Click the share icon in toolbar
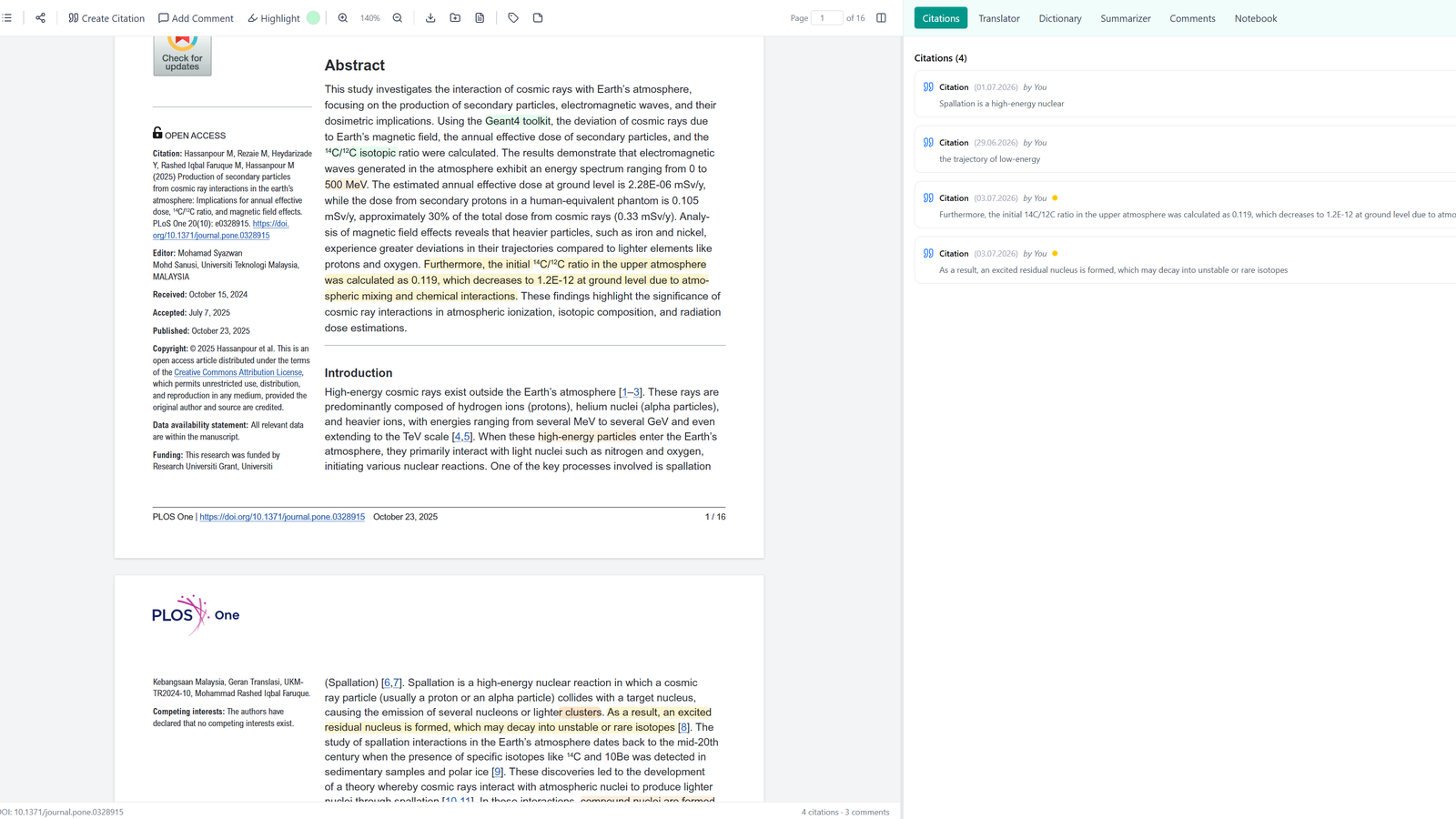Screen dimensions: 1456x819 pos(41,18)
